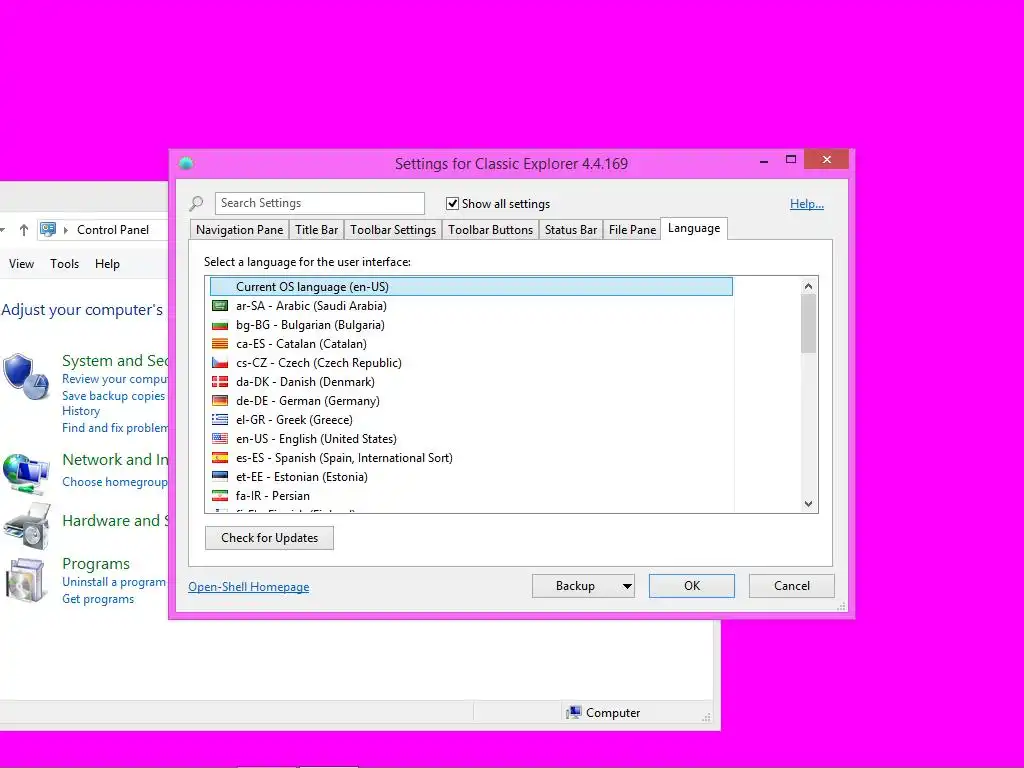Open the Open-Shell Homepage link
The image size is (1024, 768).
(249, 586)
